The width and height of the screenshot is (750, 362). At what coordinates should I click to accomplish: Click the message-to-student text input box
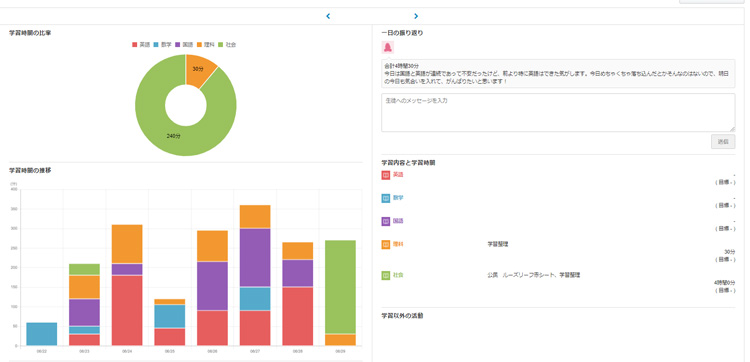point(558,112)
